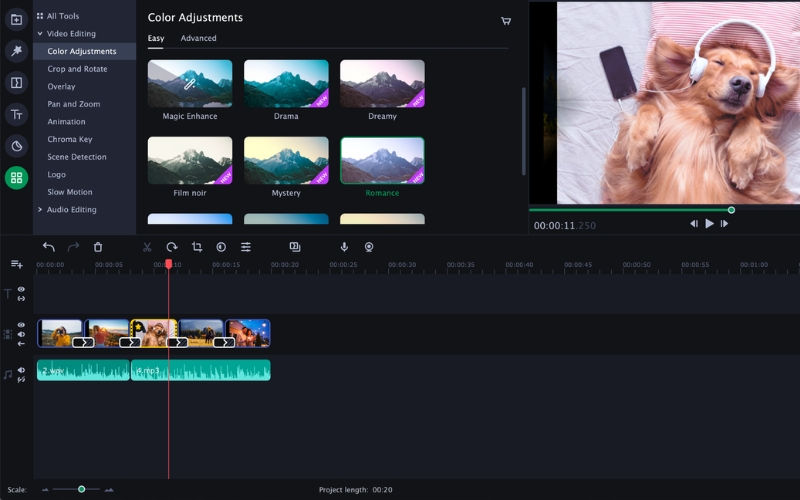Apply the Drama color preset
This screenshot has width=800, height=500.
tap(286, 84)
